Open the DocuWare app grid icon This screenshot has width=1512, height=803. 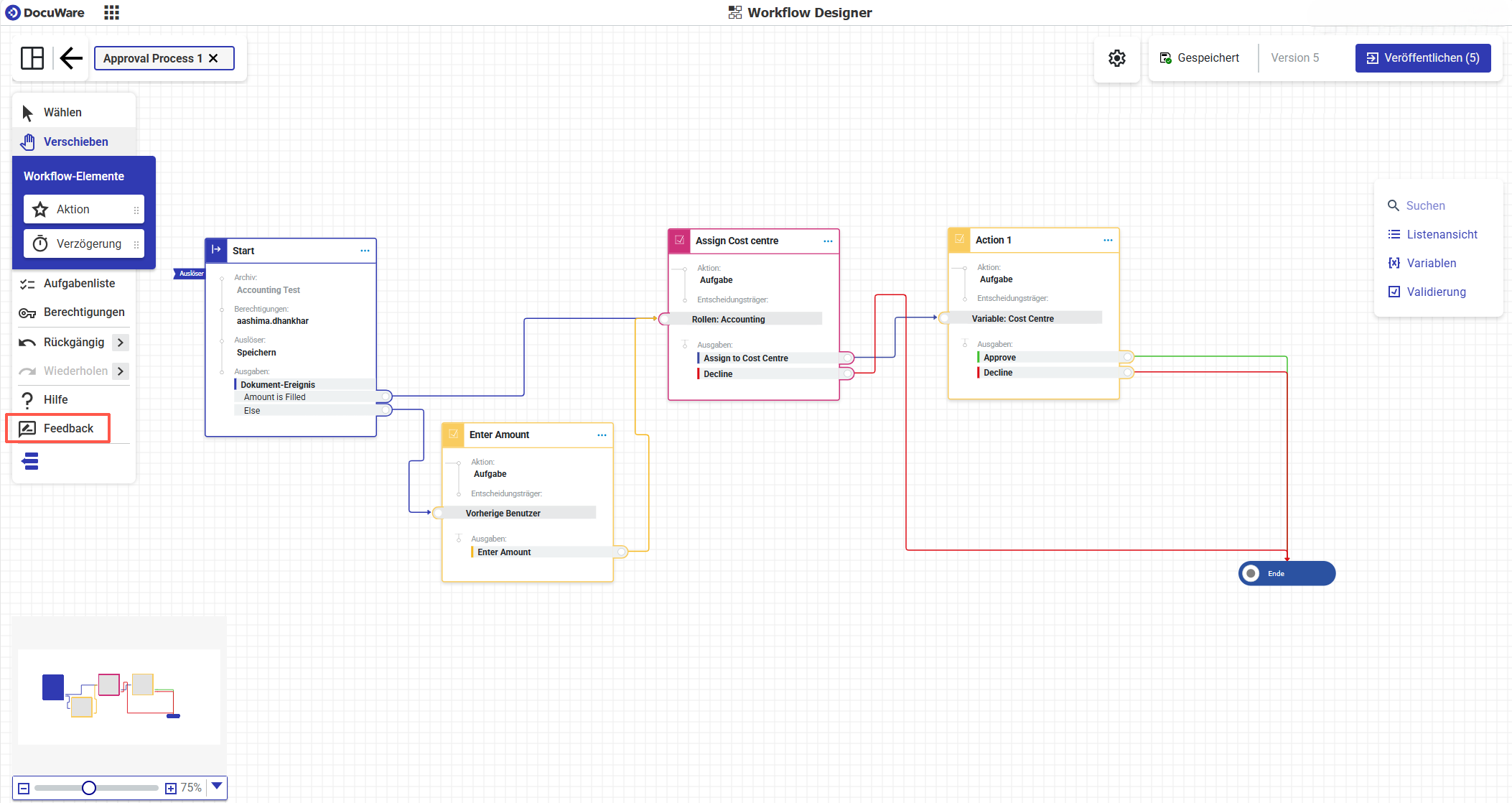(x=111, y=12)
